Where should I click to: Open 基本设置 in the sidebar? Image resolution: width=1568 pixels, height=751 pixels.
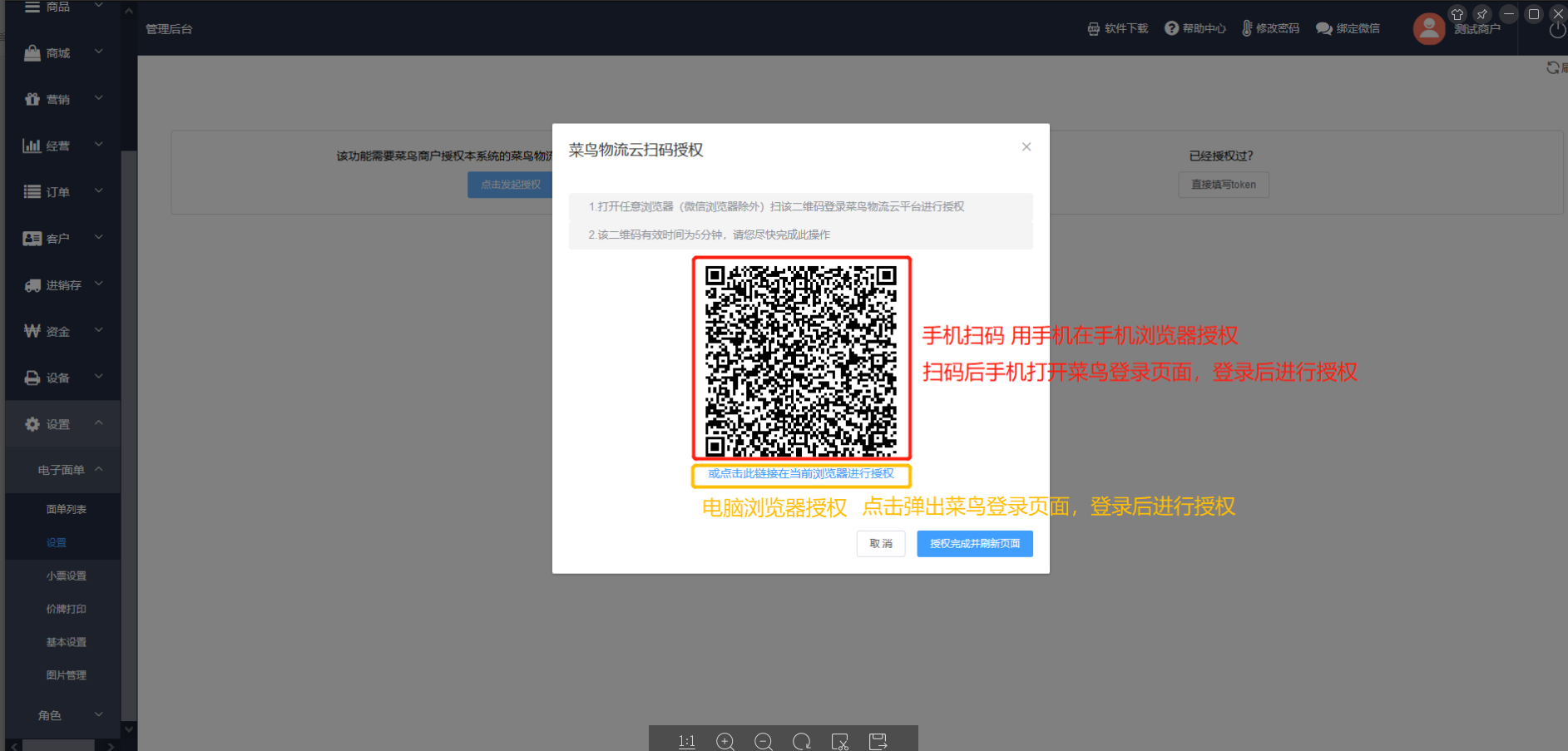(x=67, y=642)
